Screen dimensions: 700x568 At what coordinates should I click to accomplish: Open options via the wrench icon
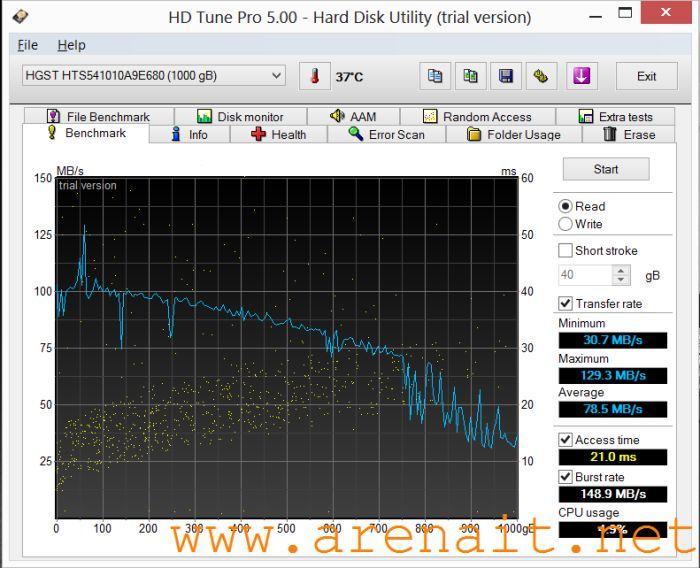(541, 76)
